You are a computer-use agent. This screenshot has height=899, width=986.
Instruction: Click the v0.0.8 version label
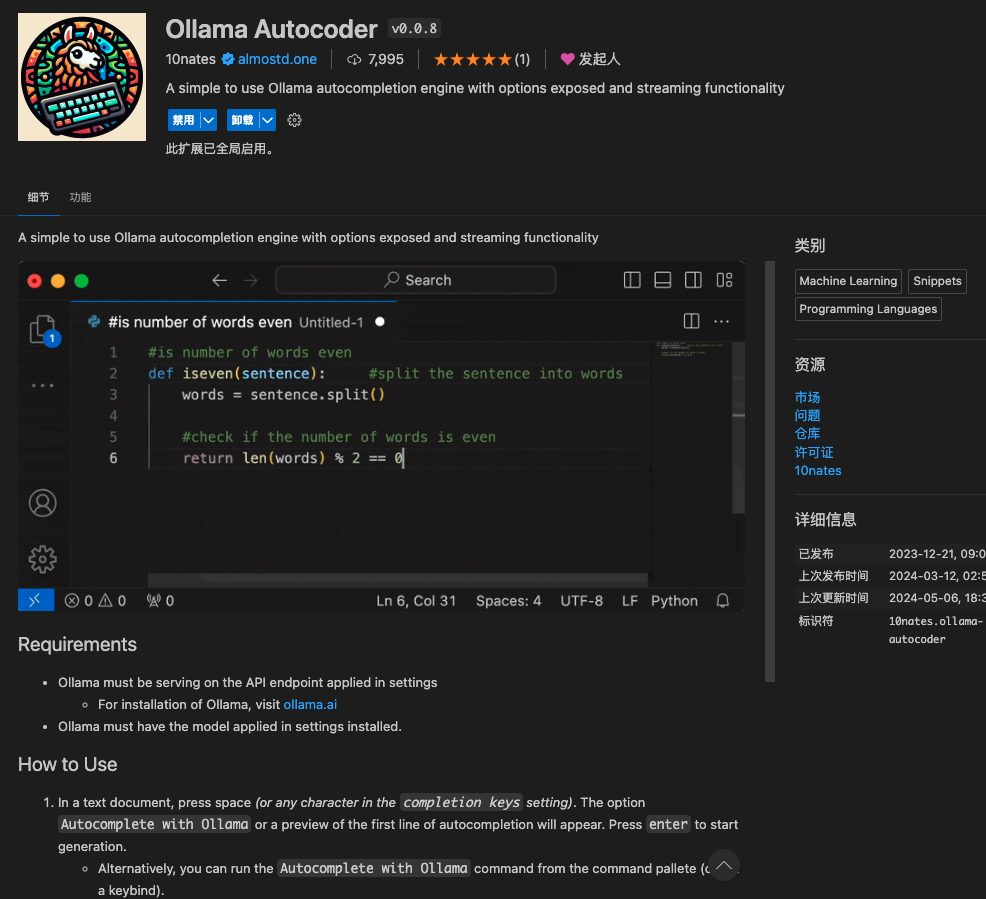coord(414,28)
